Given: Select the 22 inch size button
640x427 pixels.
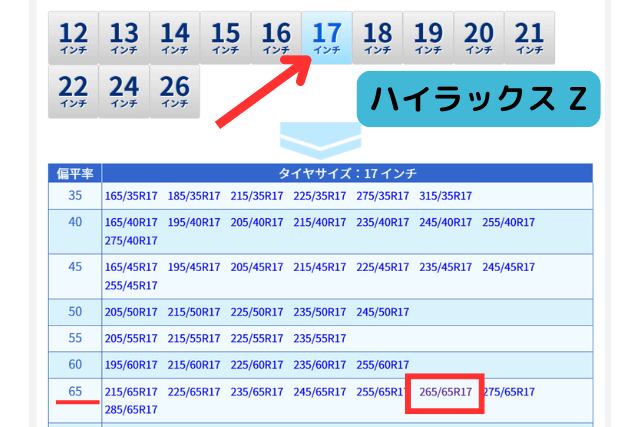Looking at the screenshot, I should pyautogui.click(x=73, y=92).
